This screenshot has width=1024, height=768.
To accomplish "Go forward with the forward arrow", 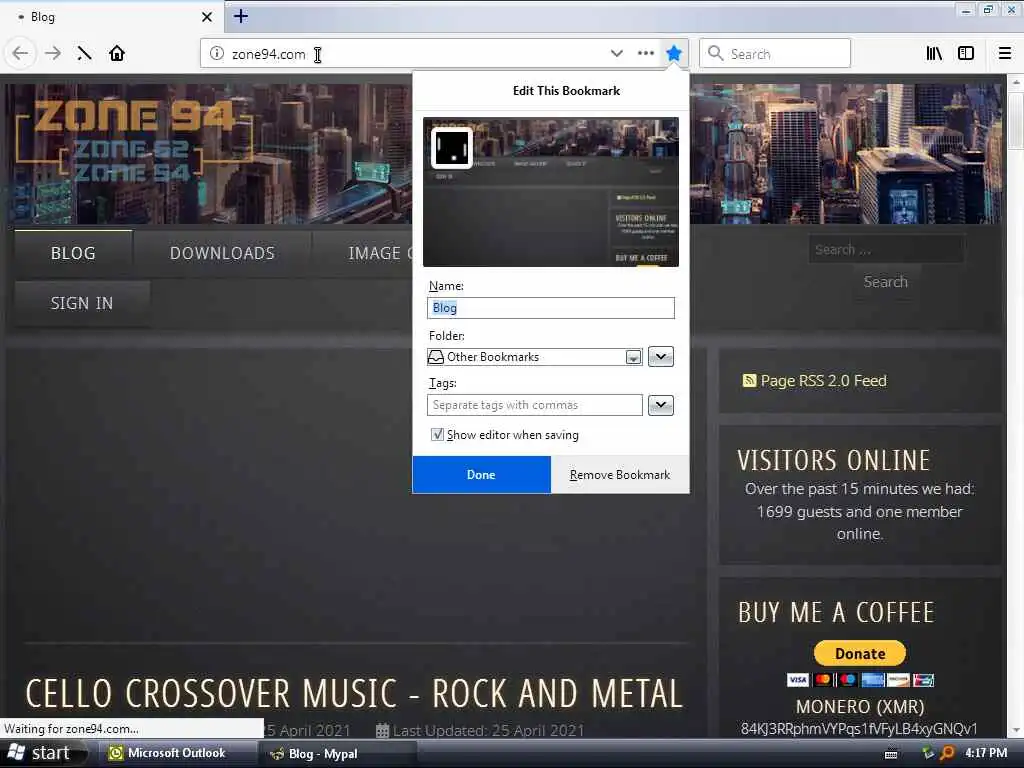I will tap(52, 54).
